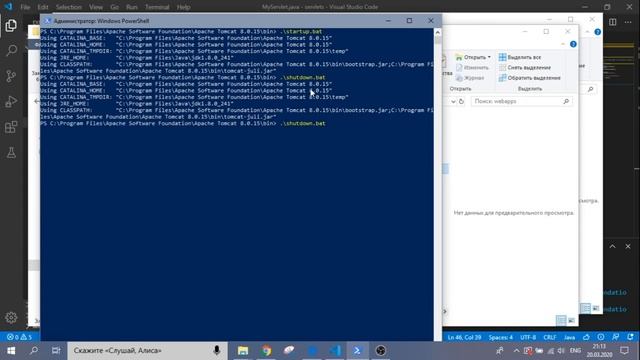Click the help icon in the front Explorer window
This screenshot has width=640, height=360.
pos(573,44)
